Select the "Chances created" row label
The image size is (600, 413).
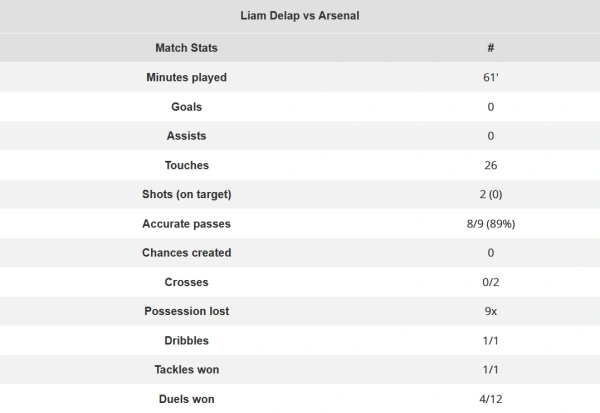click(186, 252)
